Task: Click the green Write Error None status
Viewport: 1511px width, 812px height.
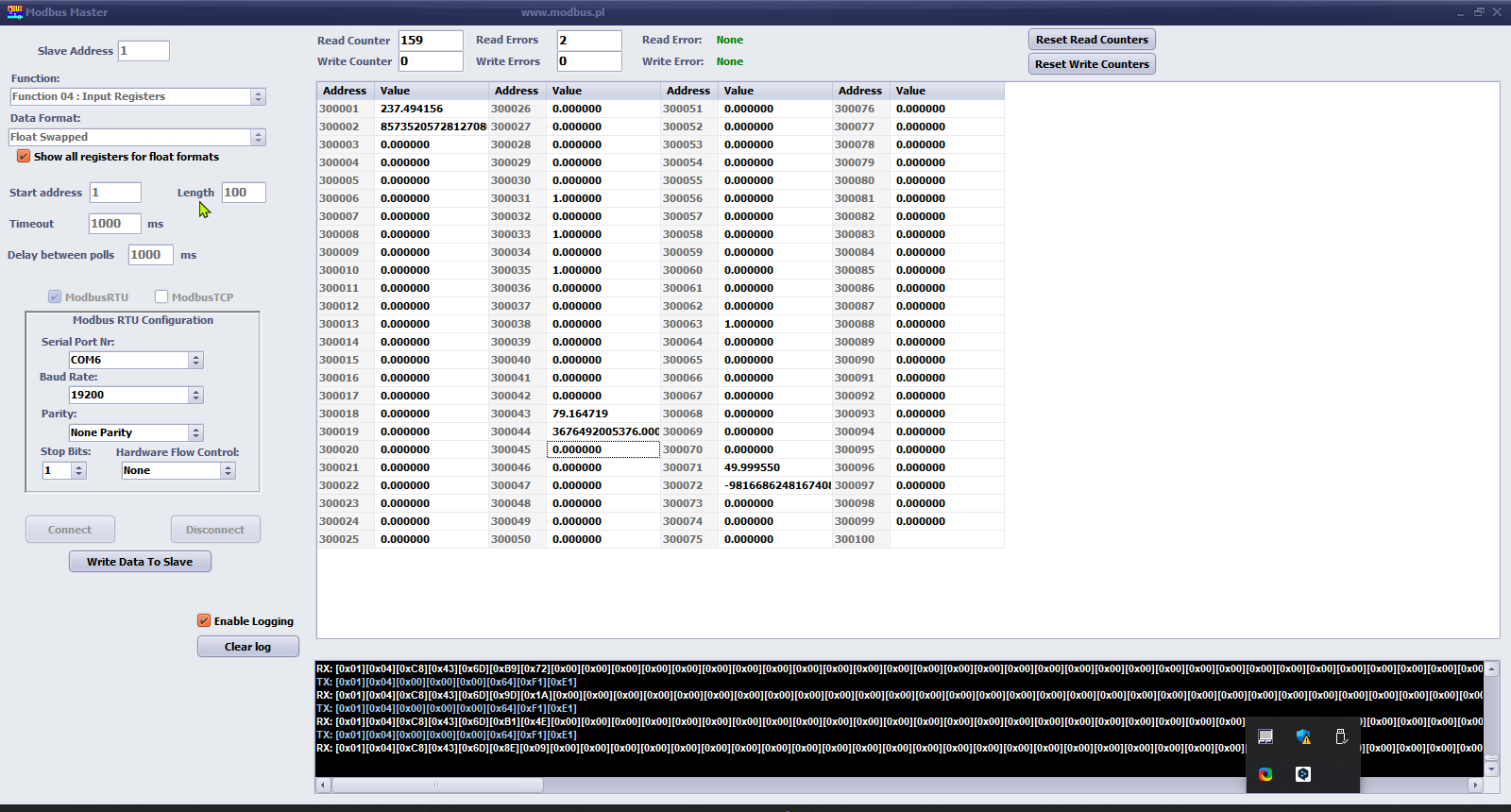Action: (x=729, y=61)
